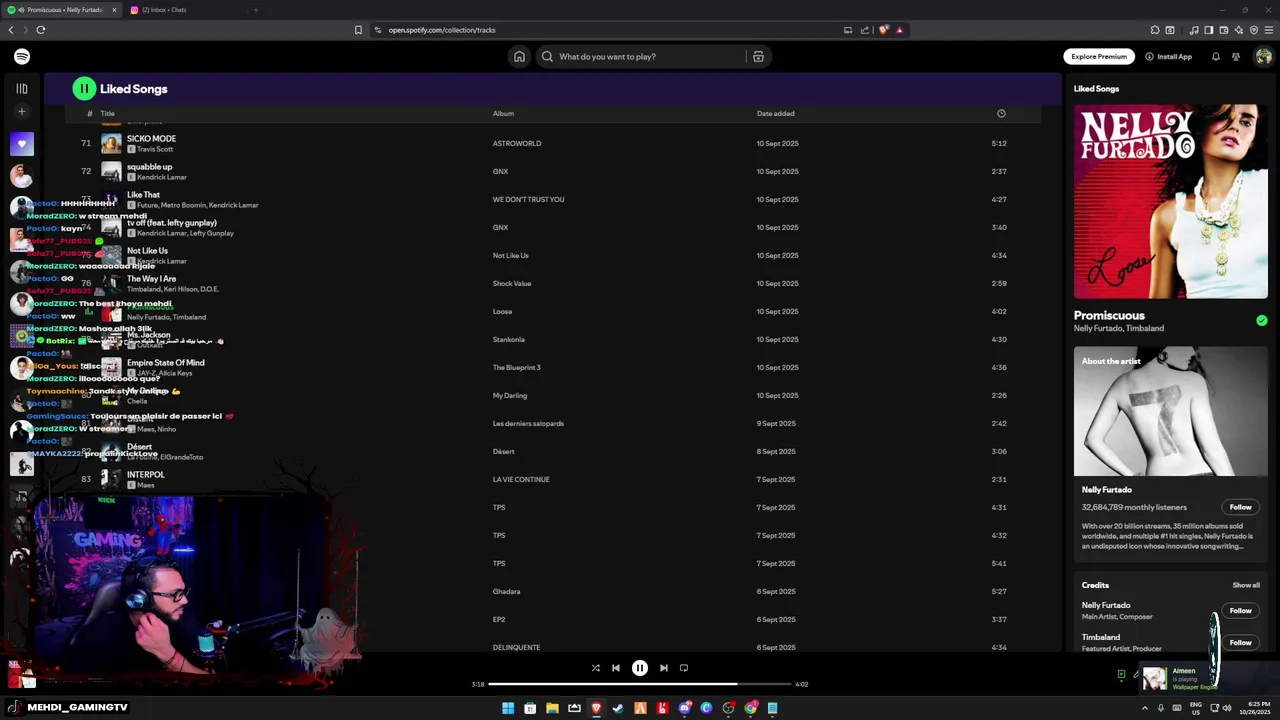This screenshot has width=1280, height=720.
Task: Open the LA VIE CONTINUE album link
Action: point(521,479)
